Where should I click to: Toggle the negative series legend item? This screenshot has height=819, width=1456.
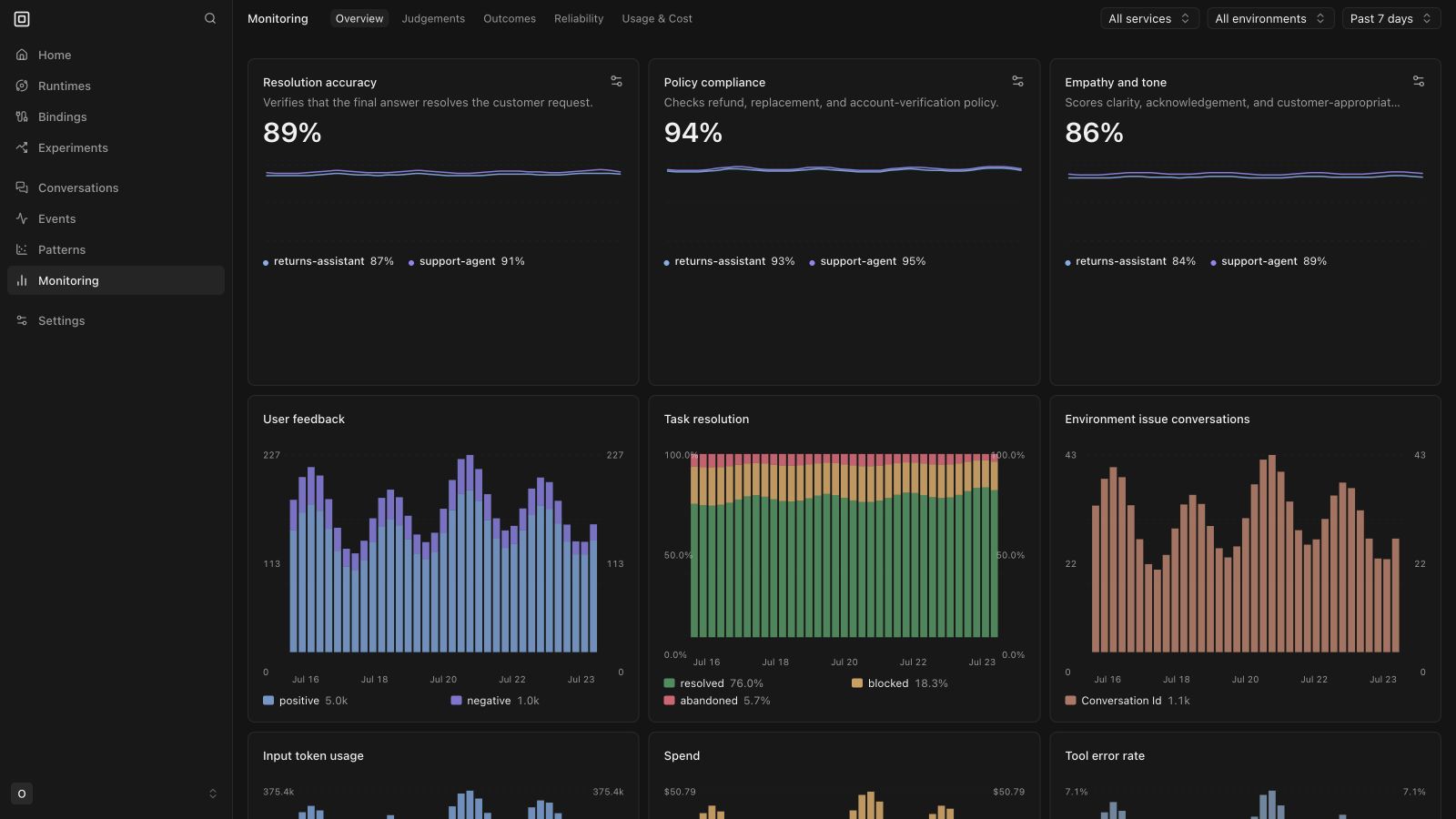click(x=495, y=701)
